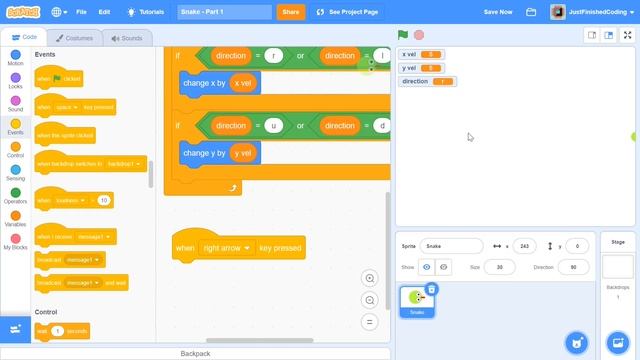Open Tutorials from the lightbulb item
This screenshot has height=360, width=640.
[146, 12]
